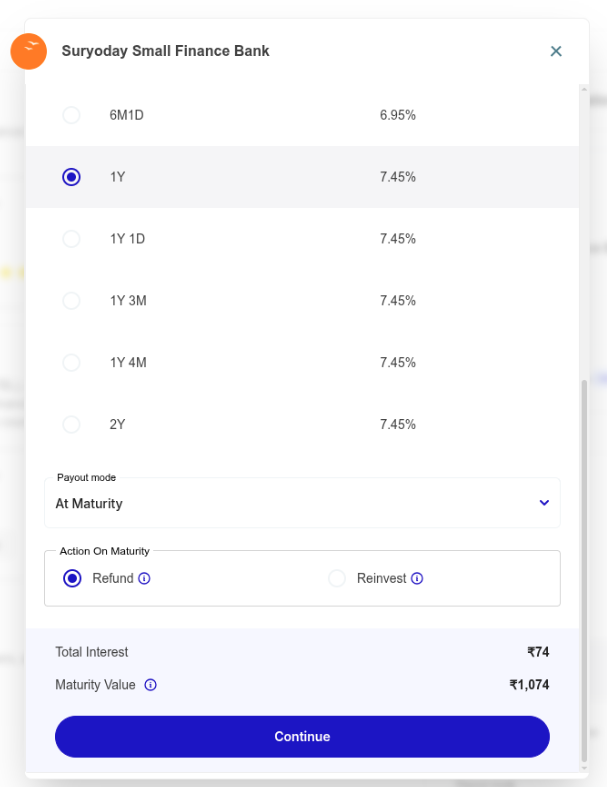Screen dimensions: 607x787
Task: Click the Maturity Value label
Action: [95, 685]
